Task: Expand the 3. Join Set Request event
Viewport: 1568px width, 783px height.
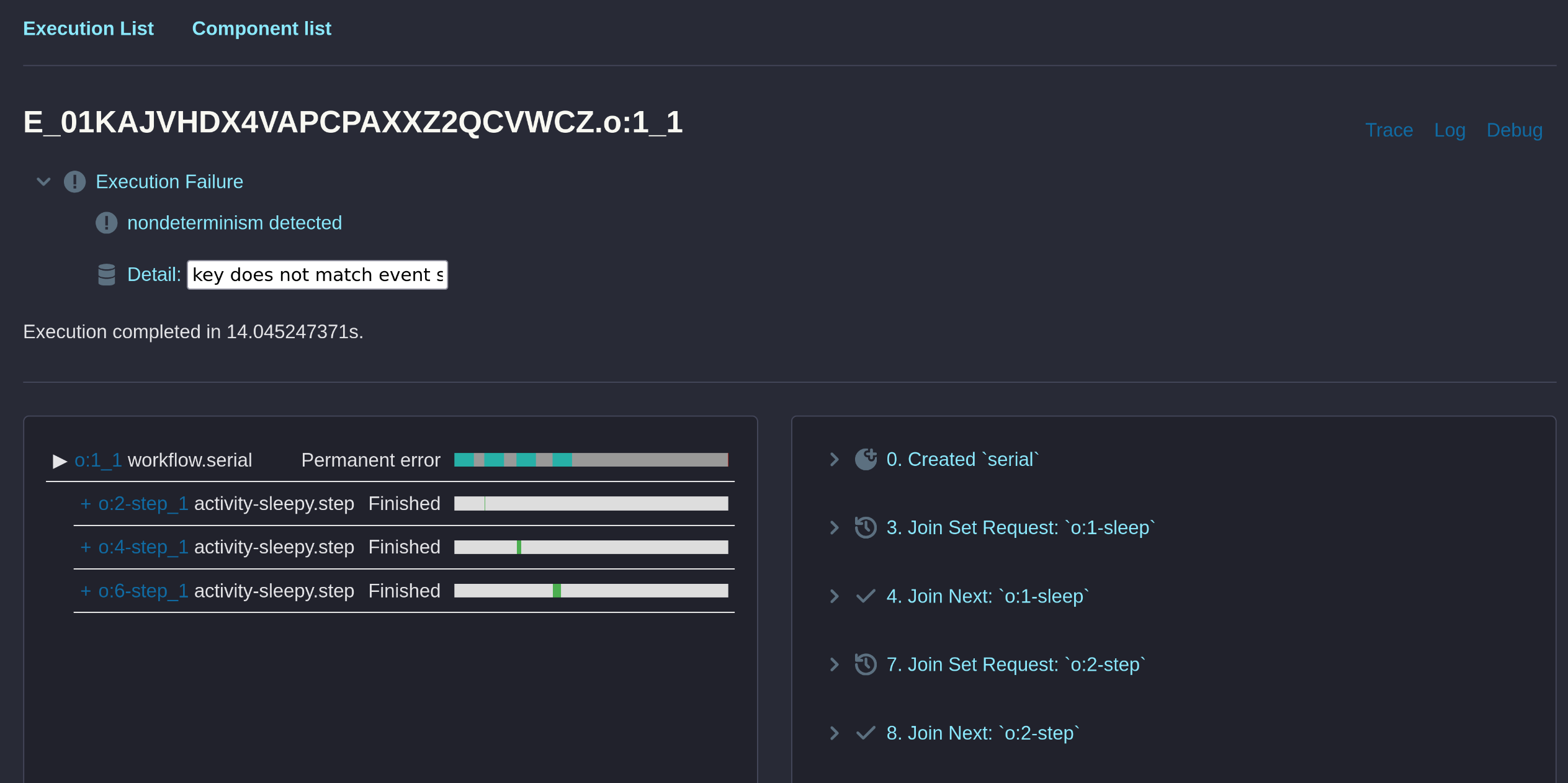Action: click(x=835, y=527)
